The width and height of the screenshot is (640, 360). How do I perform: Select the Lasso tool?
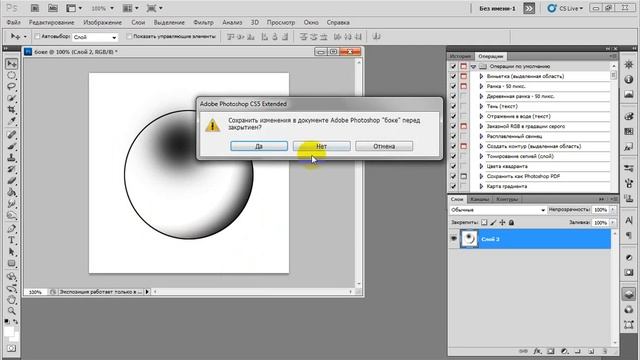[11, 87]
